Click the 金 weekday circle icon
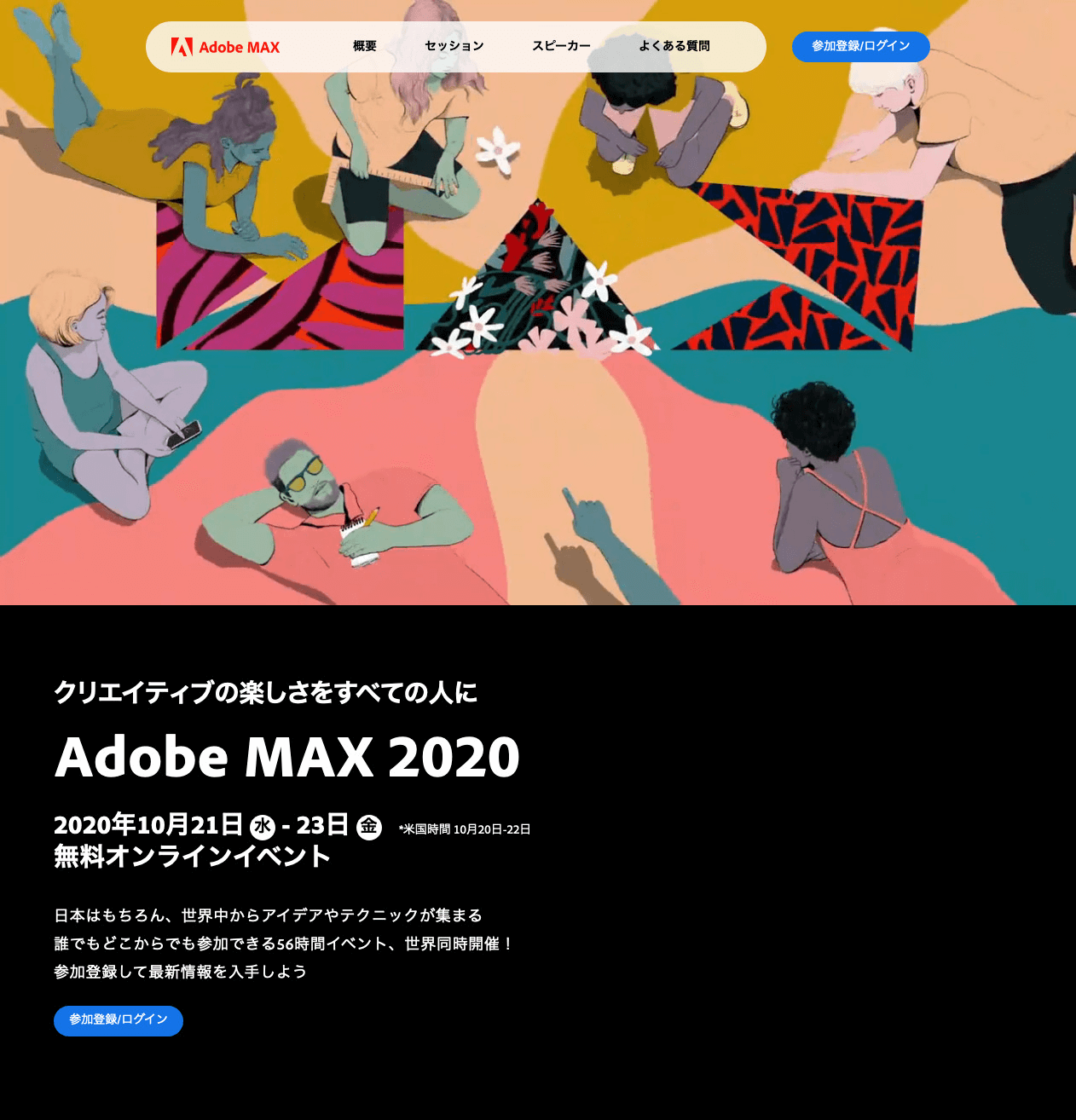1076x1120 pixels. [x=369, y=827]
